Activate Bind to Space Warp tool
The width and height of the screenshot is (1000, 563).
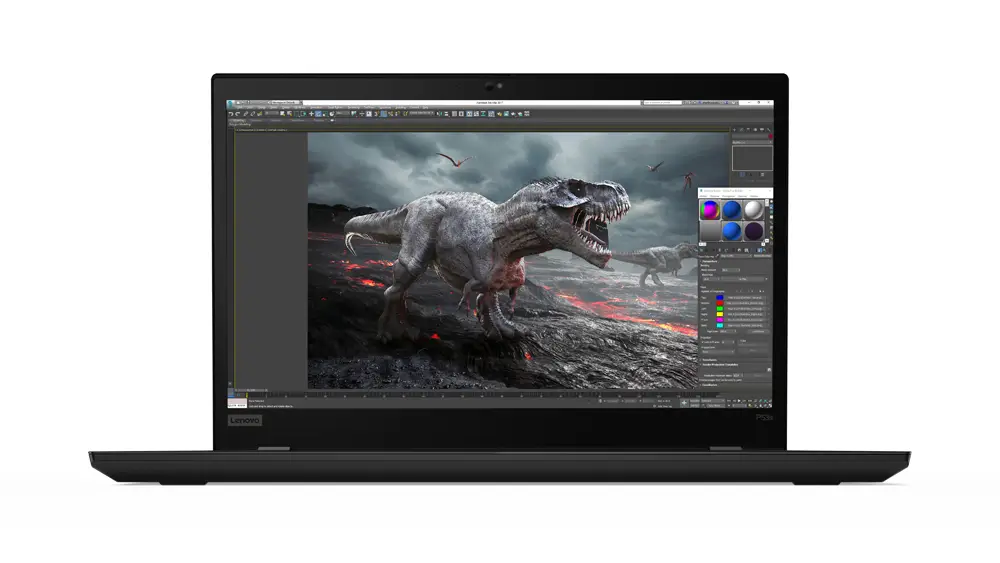260,113
